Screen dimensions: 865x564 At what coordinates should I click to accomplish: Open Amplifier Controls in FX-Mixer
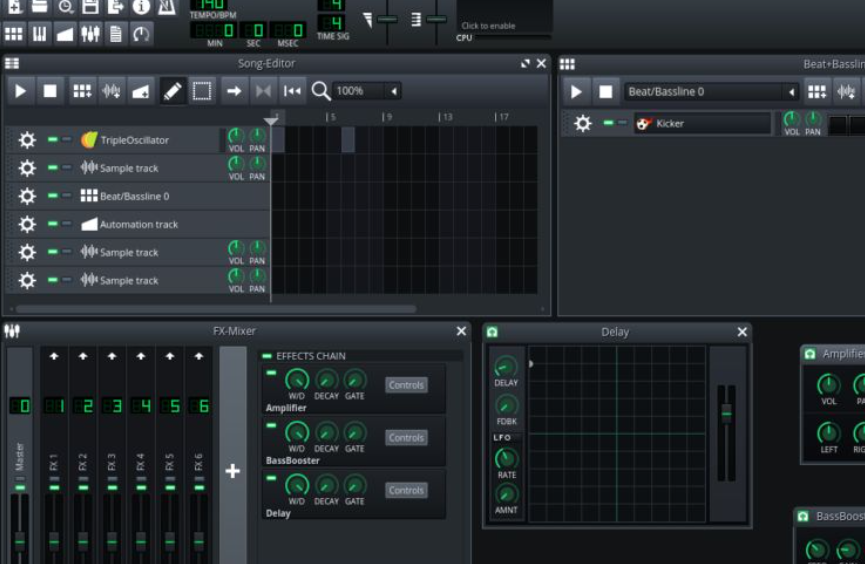406,385
